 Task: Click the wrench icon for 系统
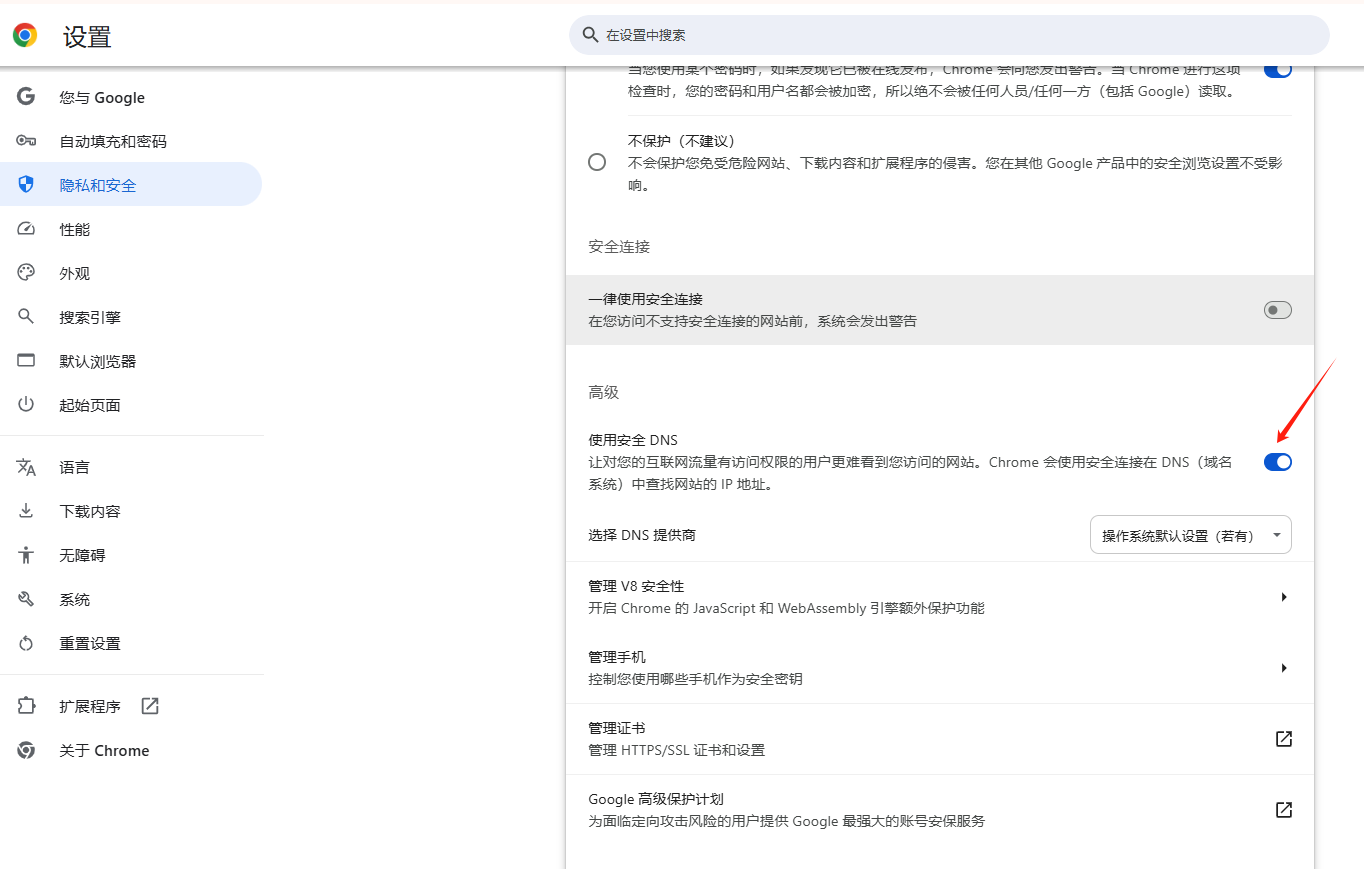point(26,599)
